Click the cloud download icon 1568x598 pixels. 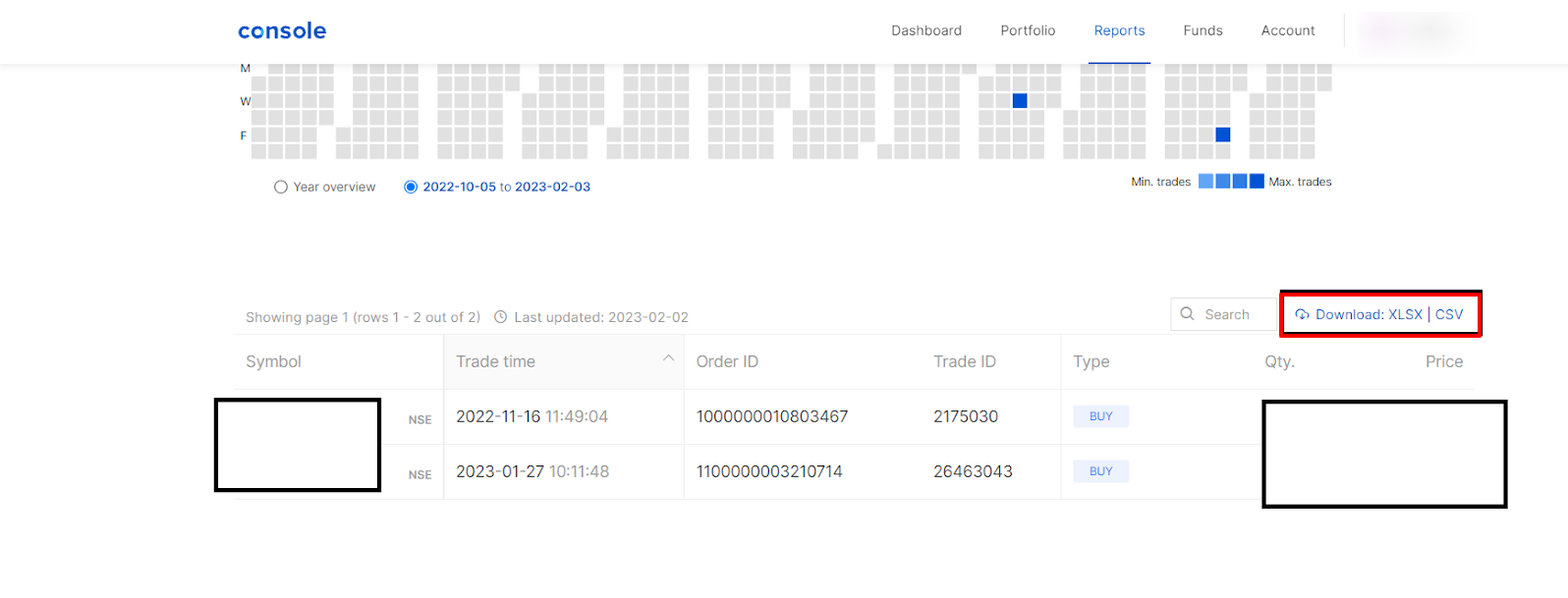(x=1302, y=315)
